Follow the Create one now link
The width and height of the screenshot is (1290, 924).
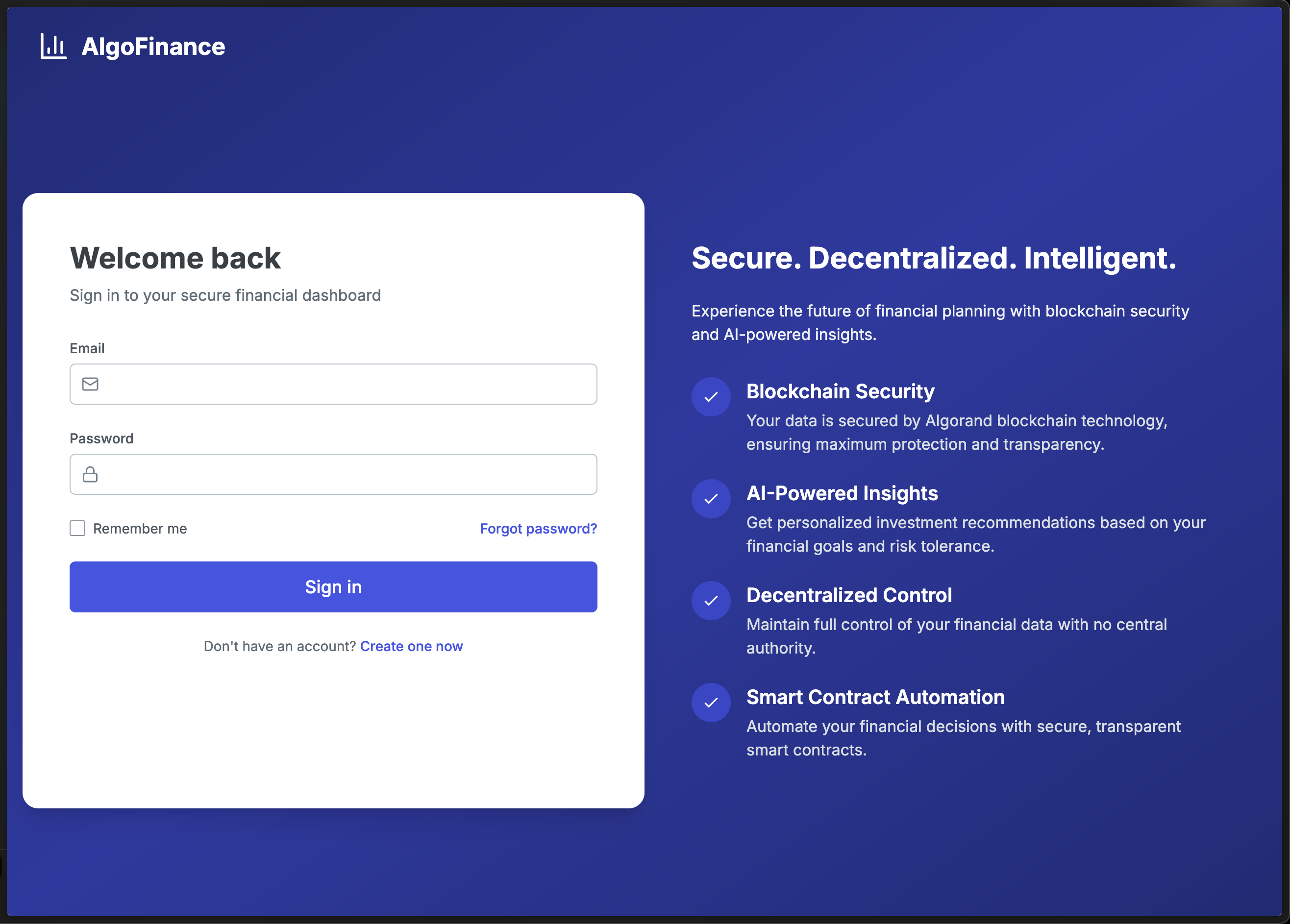411,647
